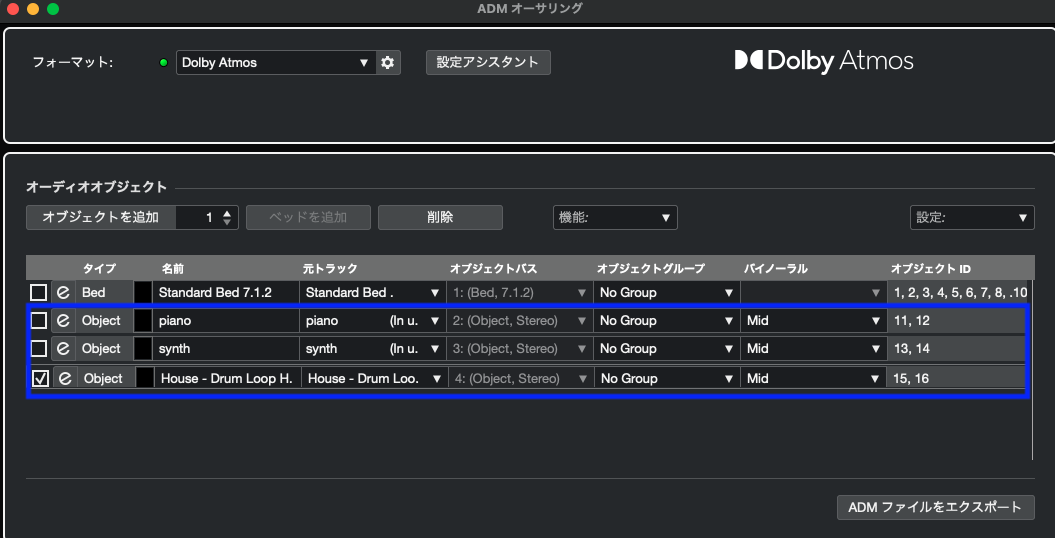
Task: Open object group dropdown for House Drum Loop
Action: coord(666,379)
